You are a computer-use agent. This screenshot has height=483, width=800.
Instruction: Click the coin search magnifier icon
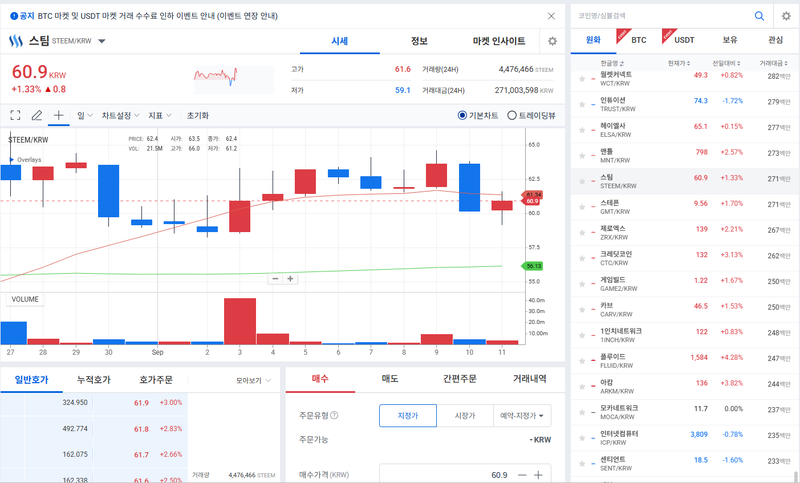[759, 16]
